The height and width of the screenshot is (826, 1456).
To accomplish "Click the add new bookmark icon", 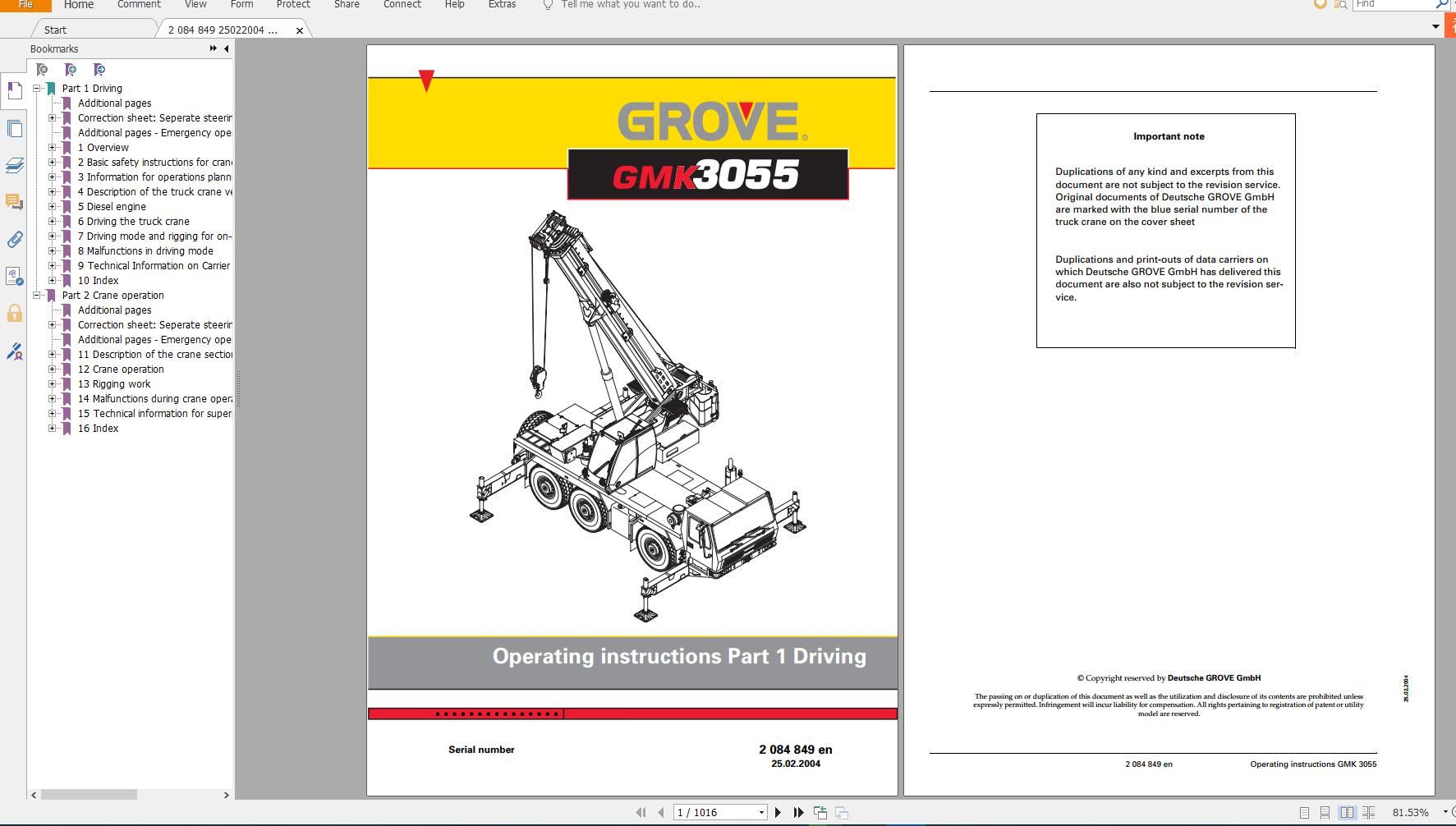I will click(71, 70).
